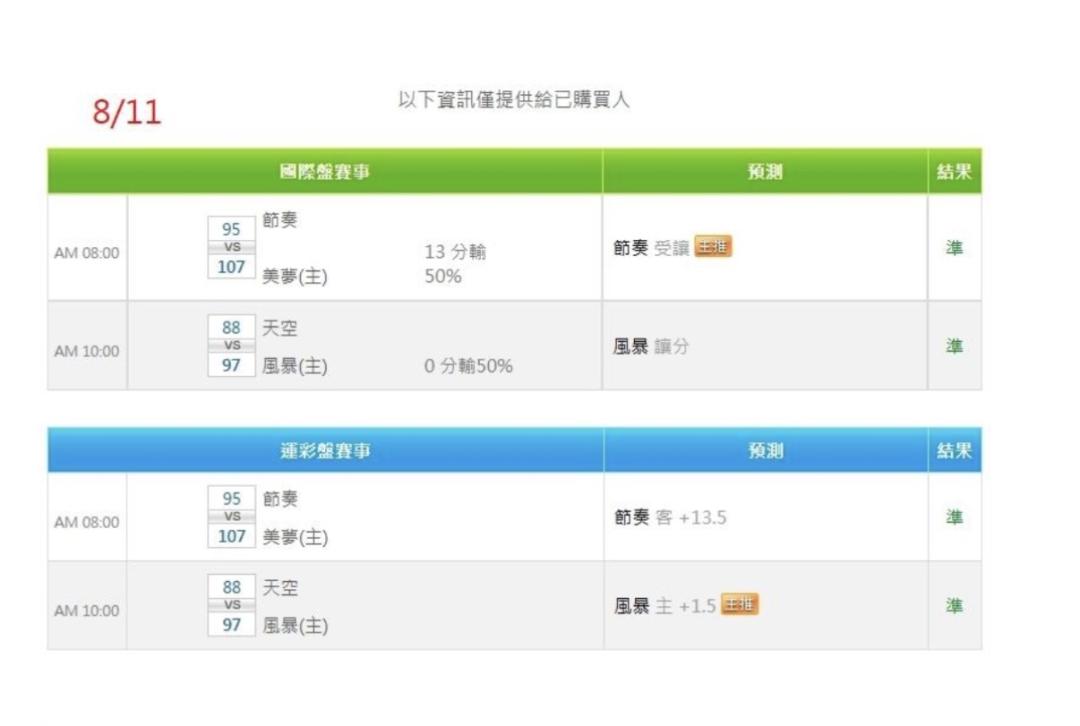Select the 國際盤賽事 header tab
The image size is (1080, 726).
pyautogui.click(x=325, y=172)
